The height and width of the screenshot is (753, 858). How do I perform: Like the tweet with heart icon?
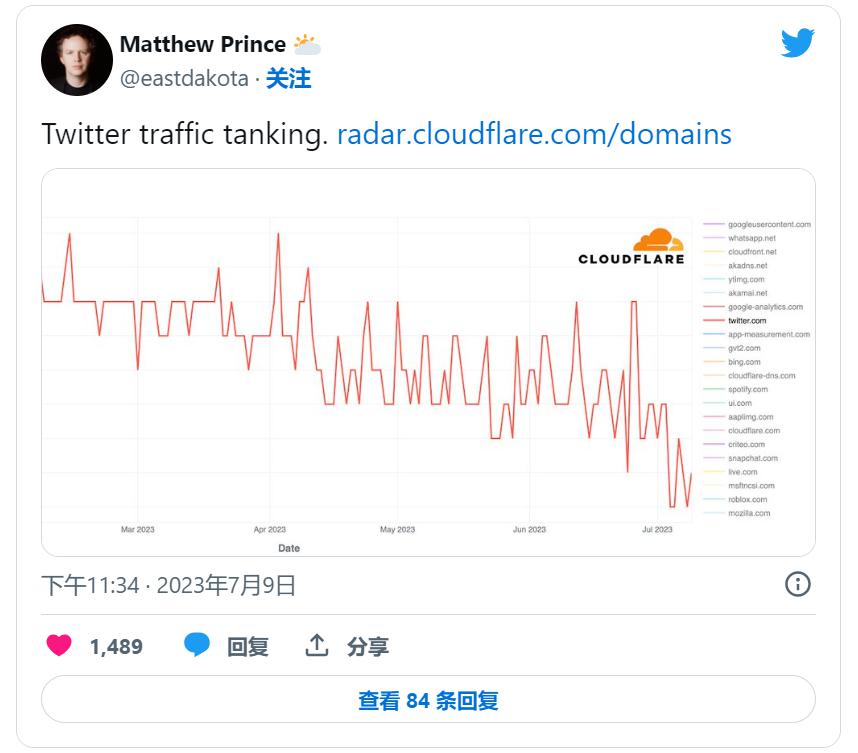(x=60, y=646)
